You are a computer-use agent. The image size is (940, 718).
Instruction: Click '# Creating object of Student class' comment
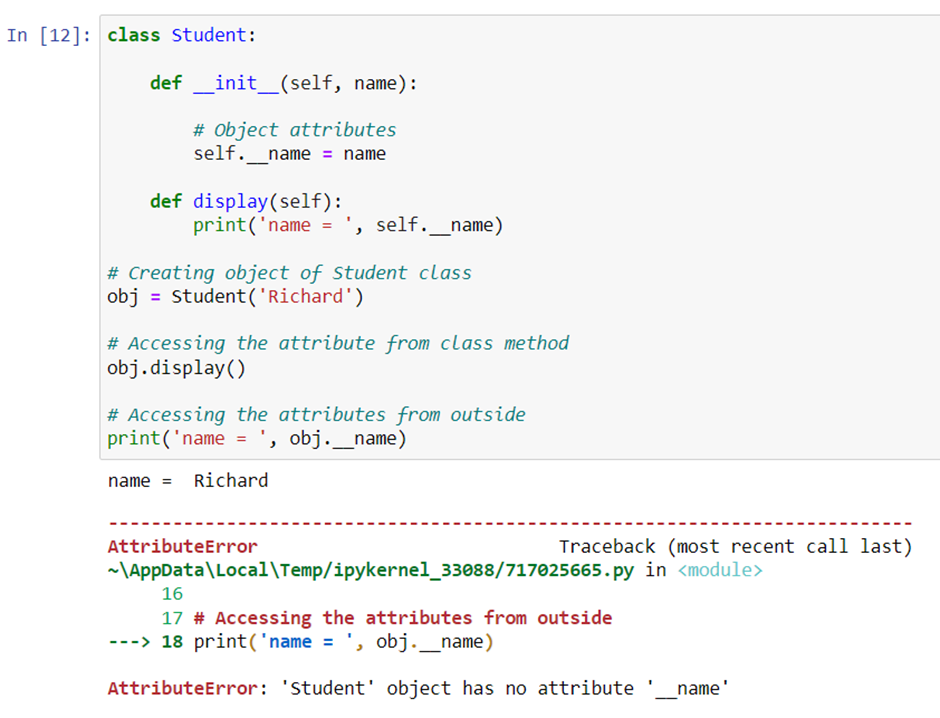click(x=290, y=273)
